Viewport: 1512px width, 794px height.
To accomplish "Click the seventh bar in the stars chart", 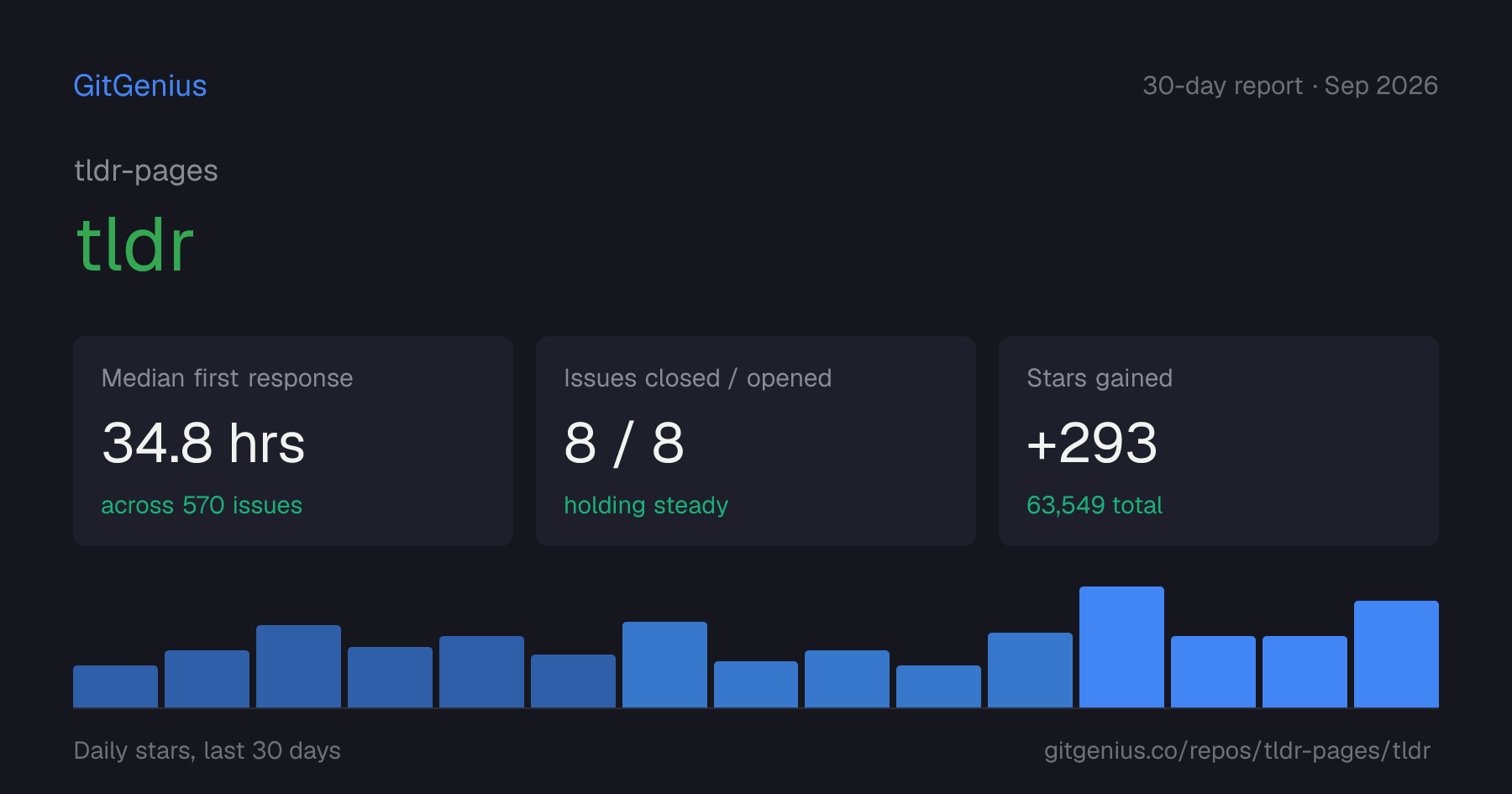I will [664, 665].
